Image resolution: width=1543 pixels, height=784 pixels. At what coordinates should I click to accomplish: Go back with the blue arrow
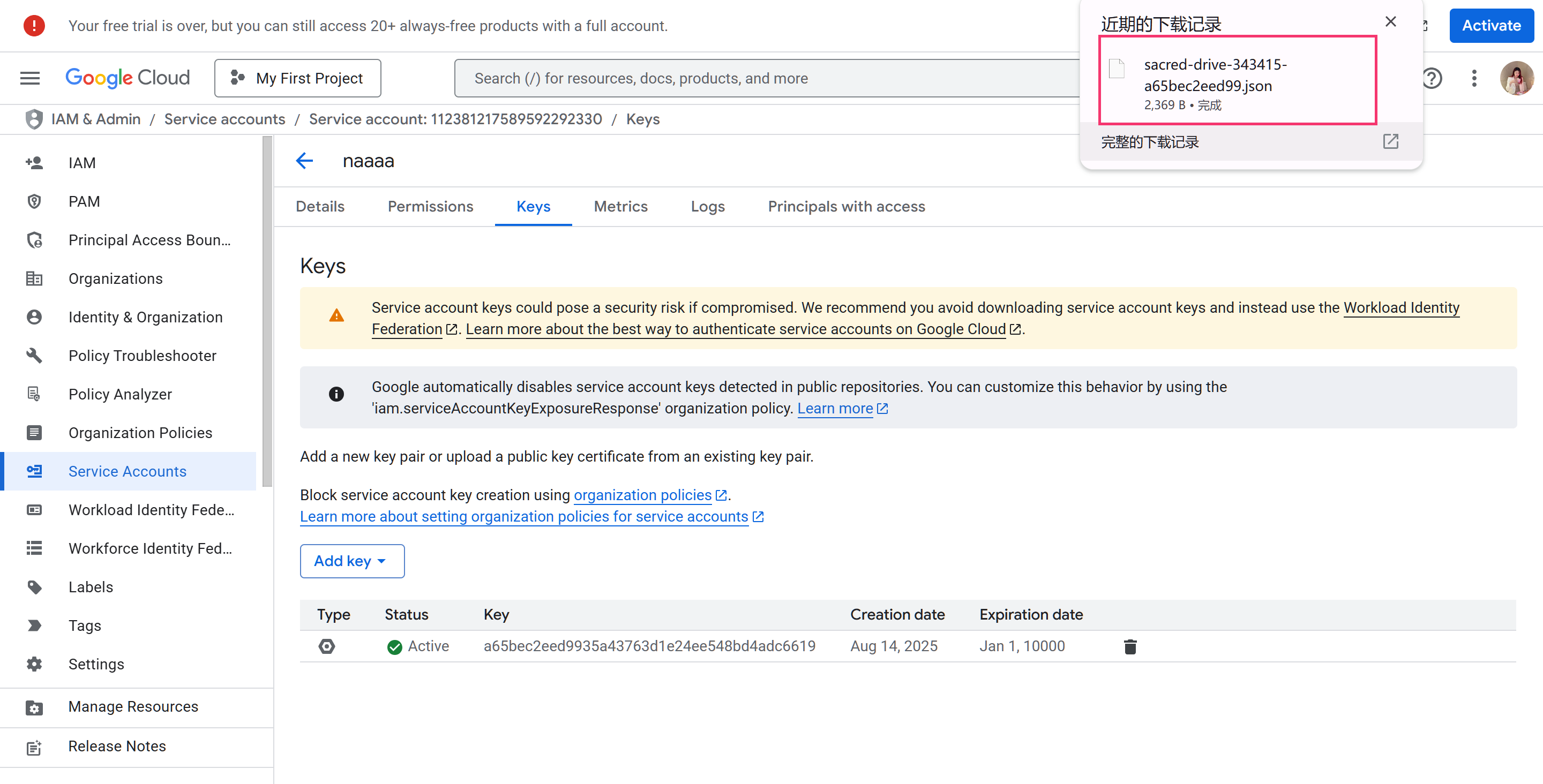tap(305, 161)
